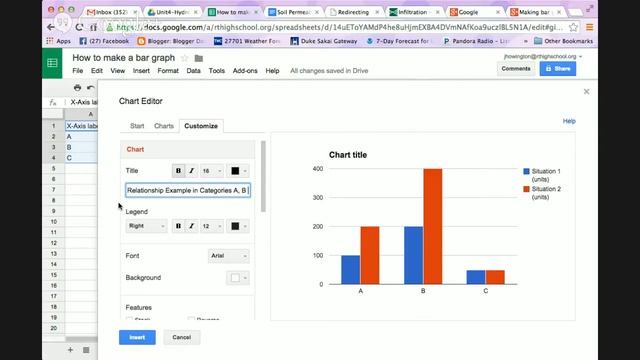Click the browser address bar URL

click(x=339, y=27)
